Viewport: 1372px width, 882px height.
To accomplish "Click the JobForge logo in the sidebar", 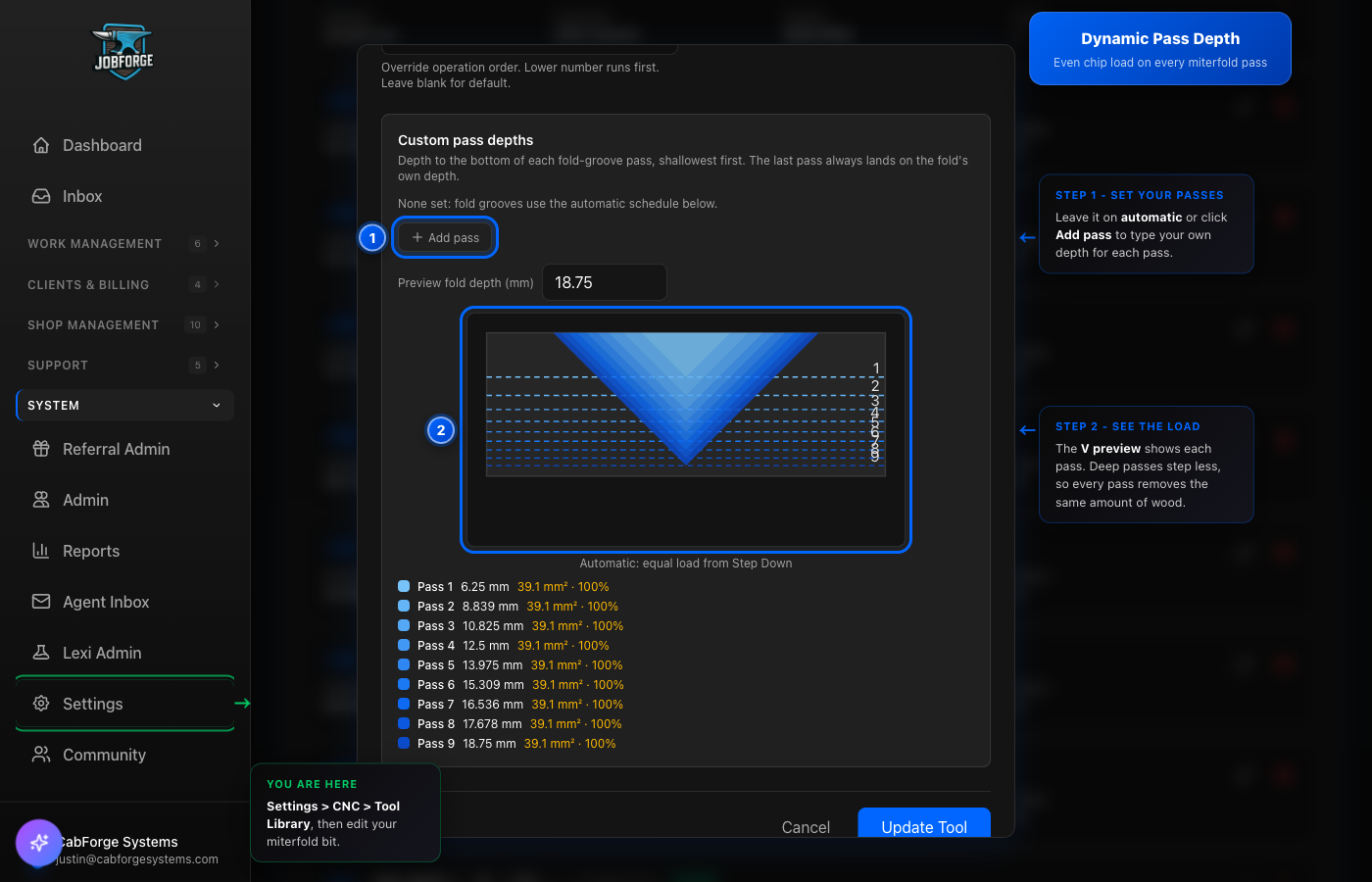I will [123, 52].
